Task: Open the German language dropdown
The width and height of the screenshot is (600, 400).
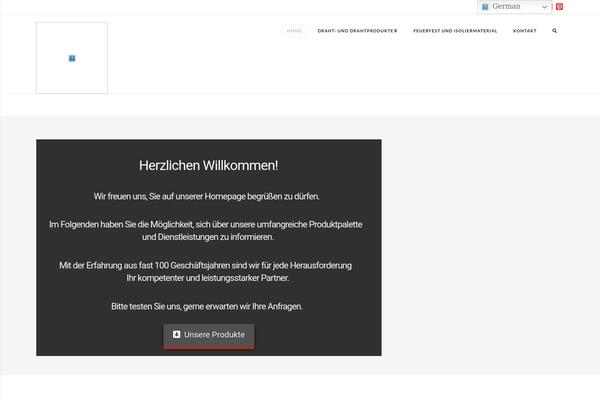Action: coord(515,7)
